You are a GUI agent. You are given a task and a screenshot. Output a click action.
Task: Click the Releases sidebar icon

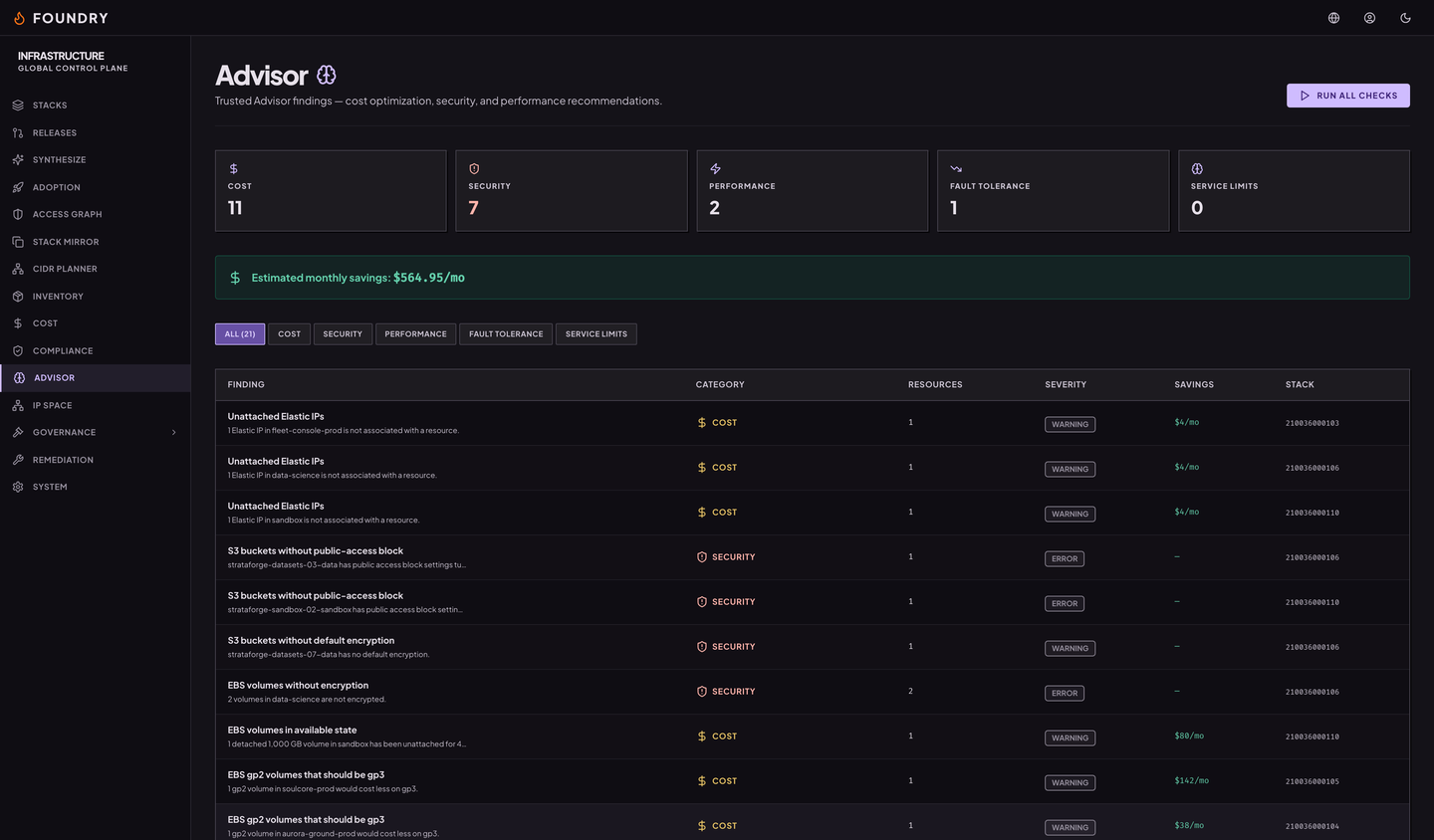[x=18, y=132]
